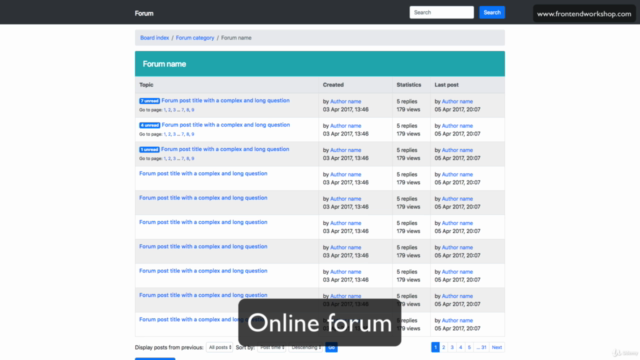Go to page 7 of 1-unread topic
The height and width of the screenshot is (360, 640).
pos(182,158)
